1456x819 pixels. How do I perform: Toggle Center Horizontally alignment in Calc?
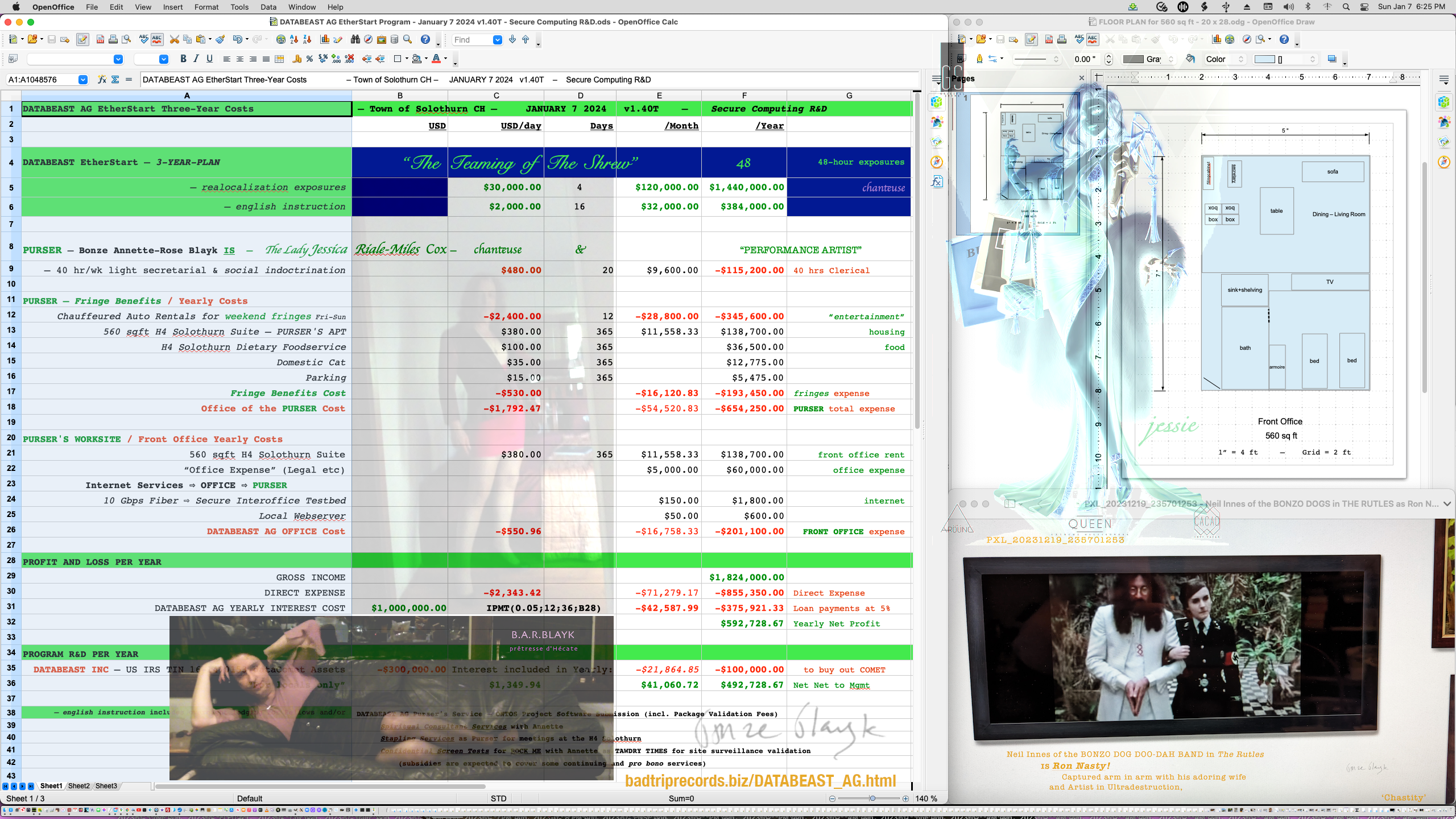(240, 59)
